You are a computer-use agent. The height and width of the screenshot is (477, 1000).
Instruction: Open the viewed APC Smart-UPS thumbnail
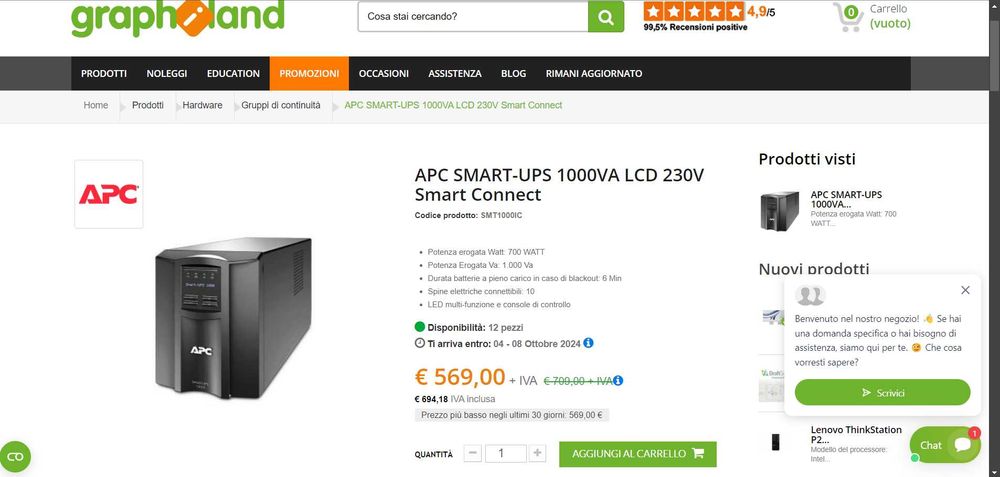[x=780, y=210]
